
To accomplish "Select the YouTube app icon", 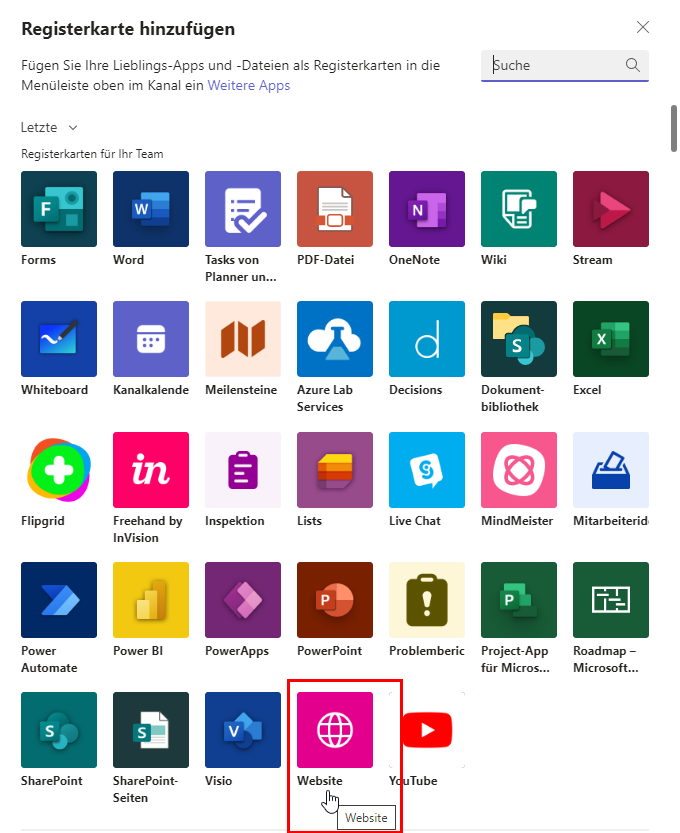I will (x=427, y=730).
